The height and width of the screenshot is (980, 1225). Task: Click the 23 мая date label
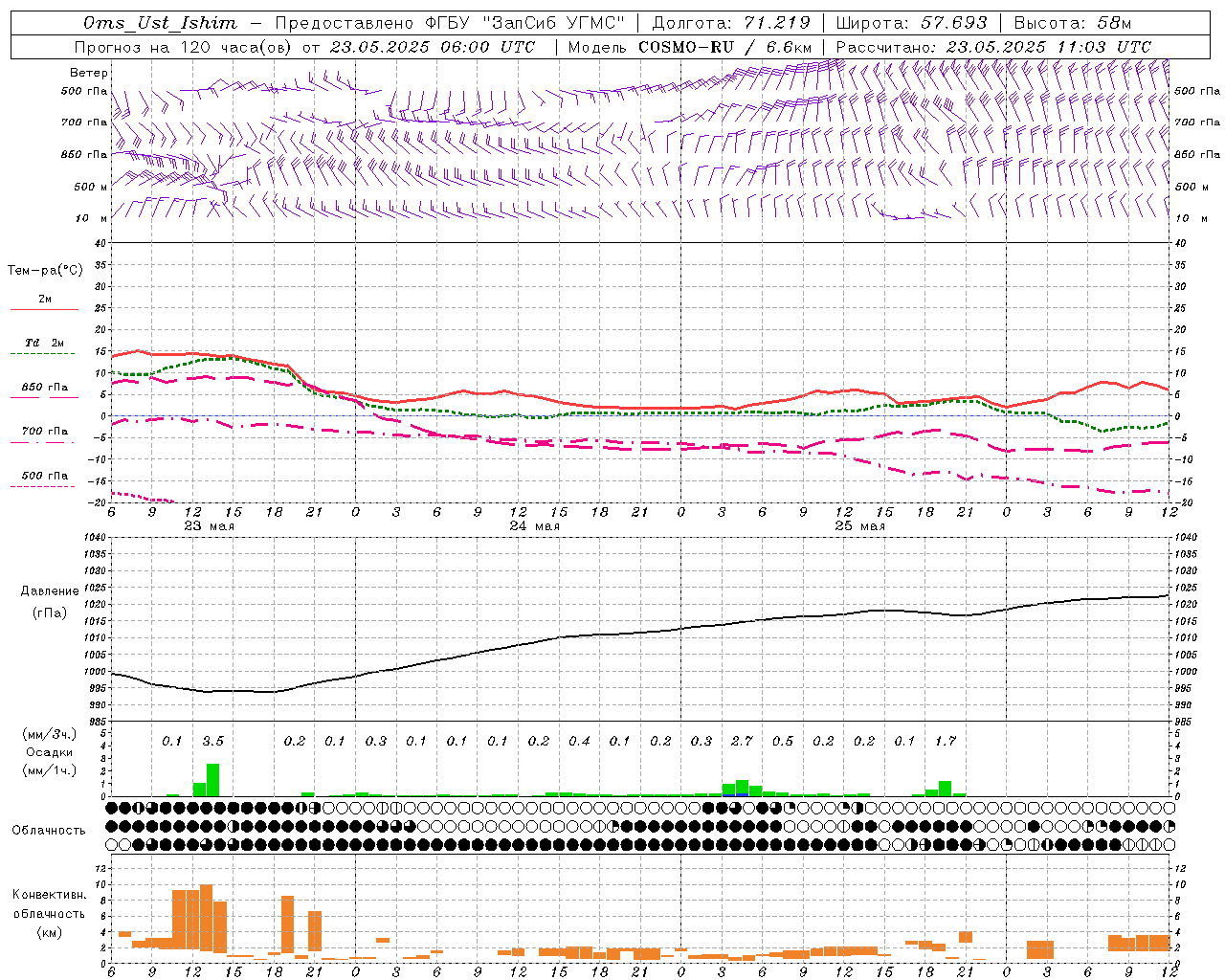click(209, 526)
